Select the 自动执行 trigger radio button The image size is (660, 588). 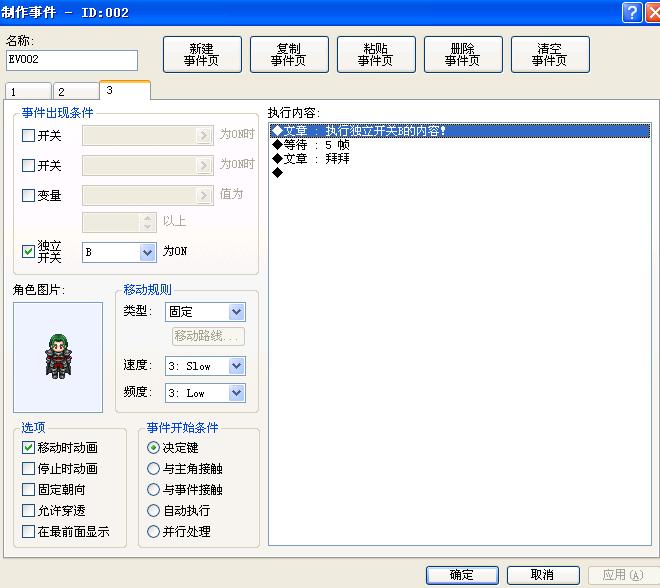(x=153, y=511)
